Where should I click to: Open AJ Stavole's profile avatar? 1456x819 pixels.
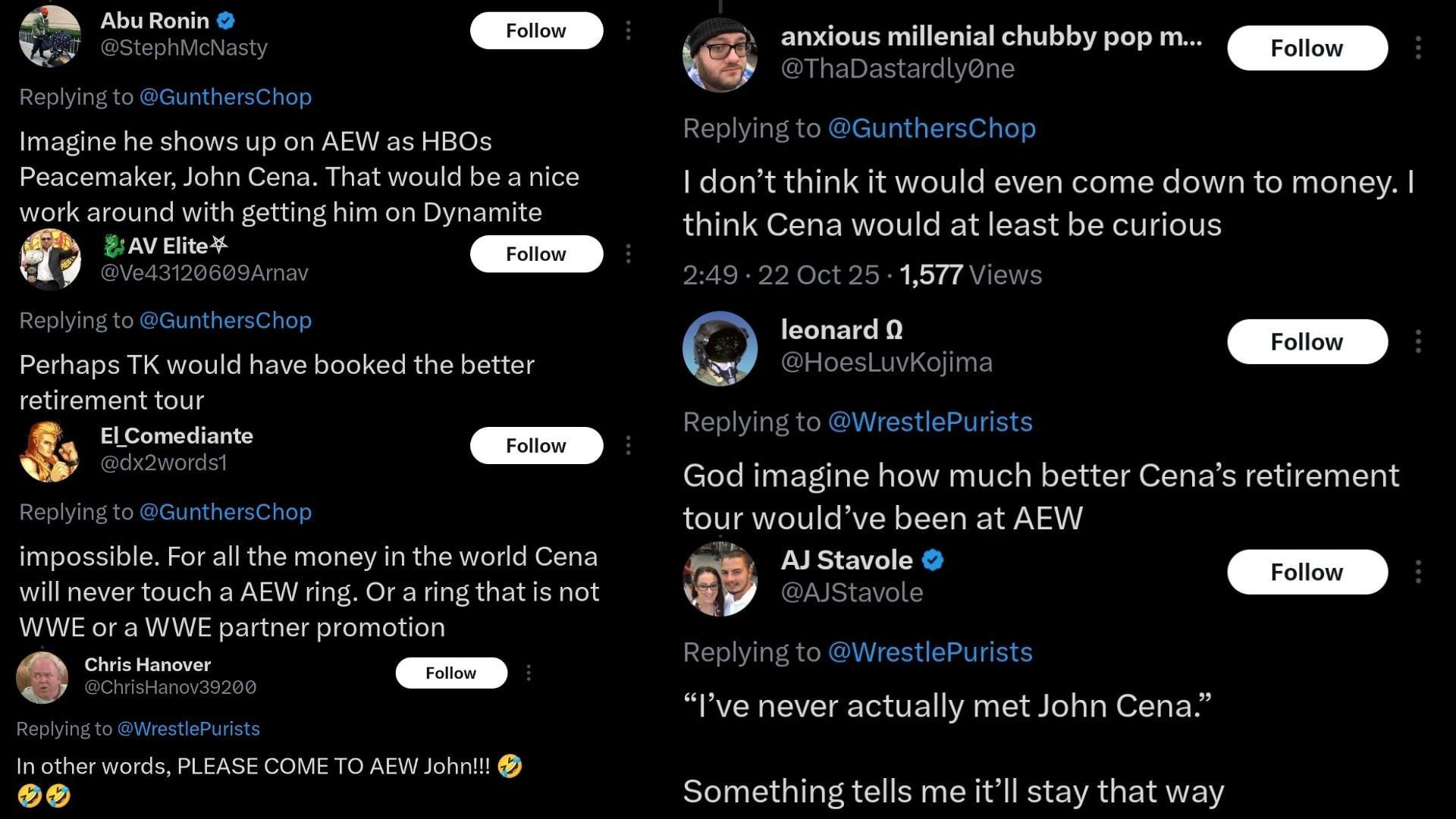(x=720, y=578)
